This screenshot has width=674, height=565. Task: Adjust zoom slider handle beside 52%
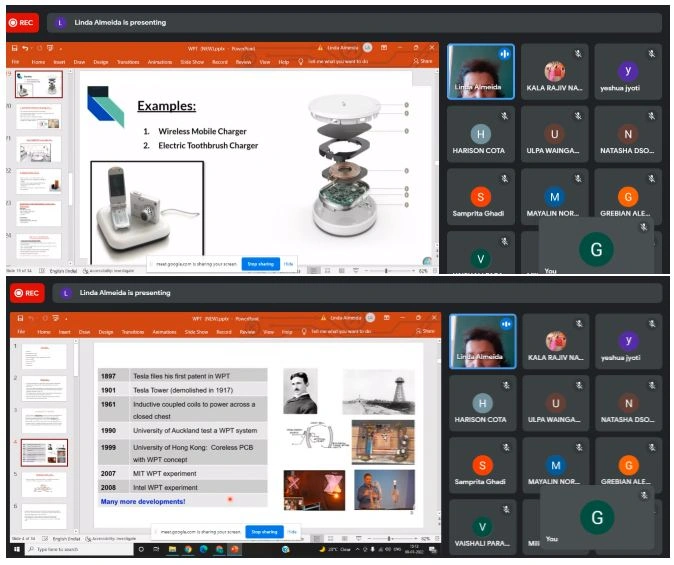389,539
